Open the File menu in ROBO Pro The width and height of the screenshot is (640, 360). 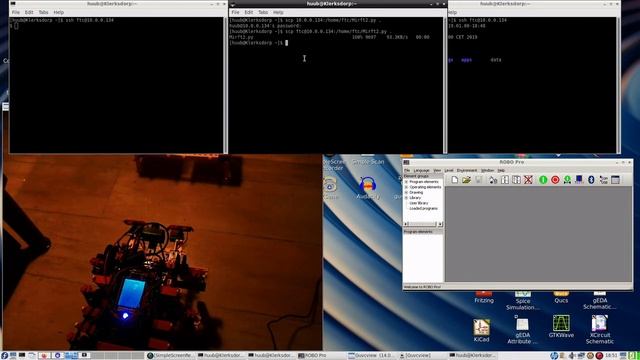click(x=407, y=170)
